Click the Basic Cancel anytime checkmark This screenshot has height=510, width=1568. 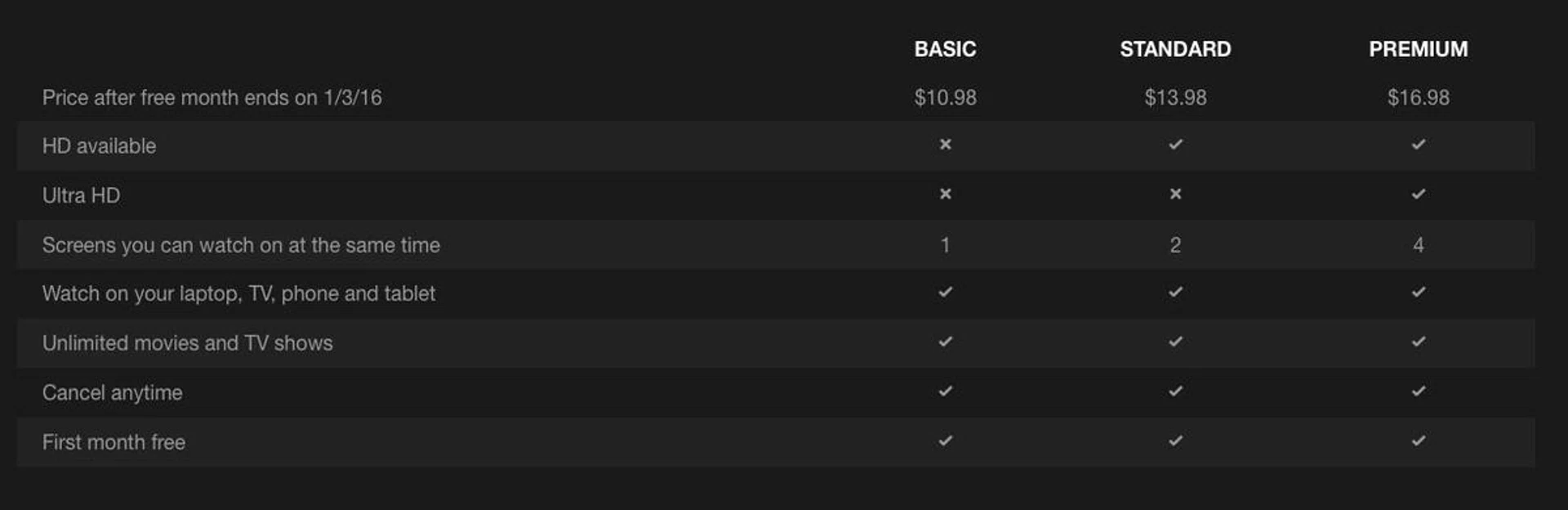coord(945,391)
